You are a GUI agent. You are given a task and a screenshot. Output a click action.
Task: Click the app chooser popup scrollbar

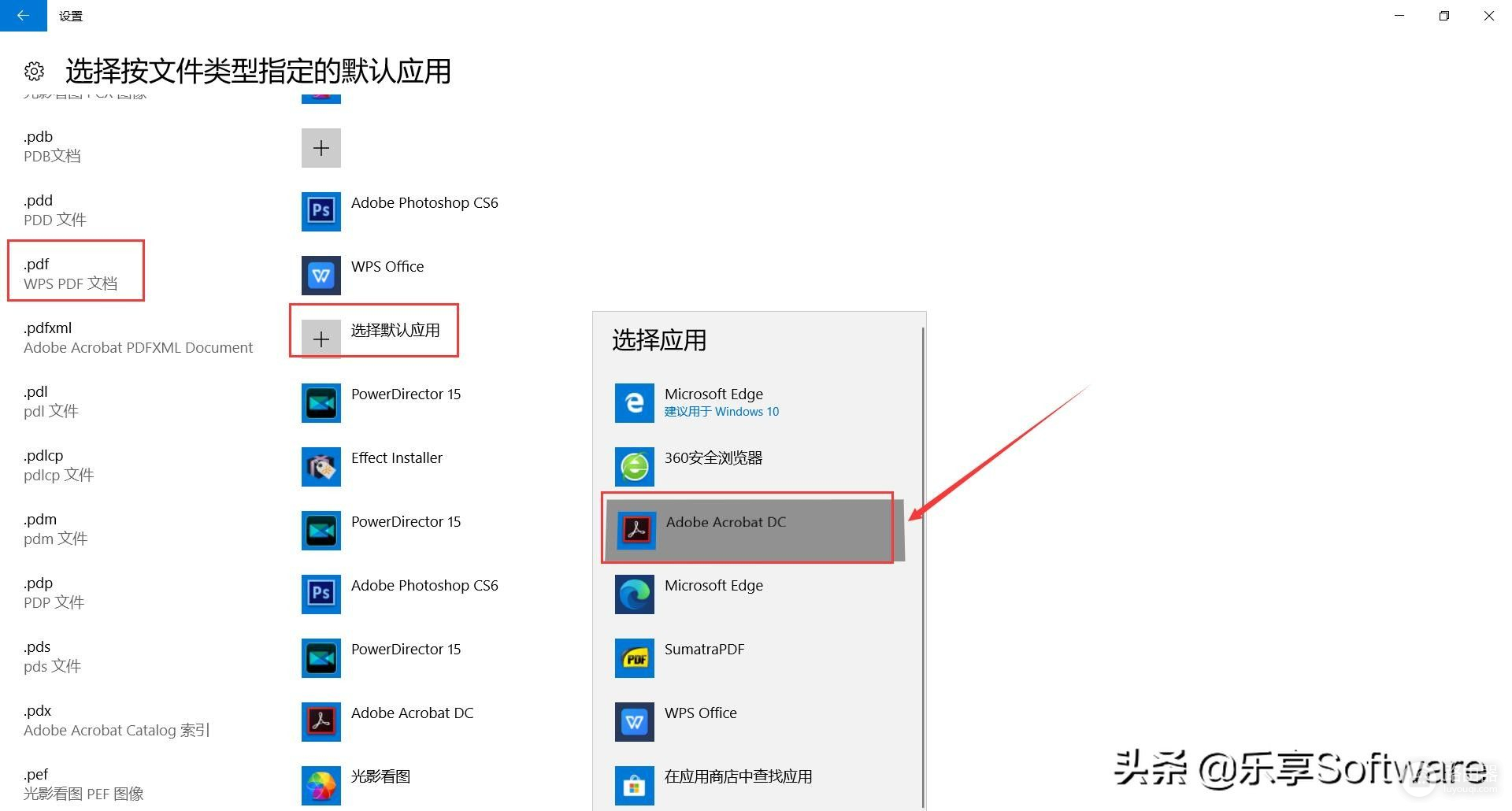pyautogui.click(x=923, y=567)
